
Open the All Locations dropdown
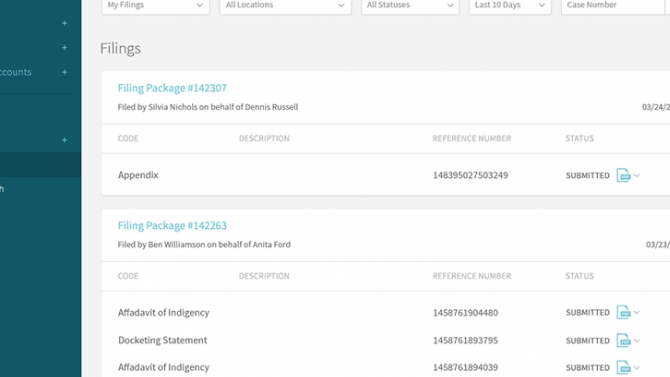pyautogui.click(x=285, y=6)
